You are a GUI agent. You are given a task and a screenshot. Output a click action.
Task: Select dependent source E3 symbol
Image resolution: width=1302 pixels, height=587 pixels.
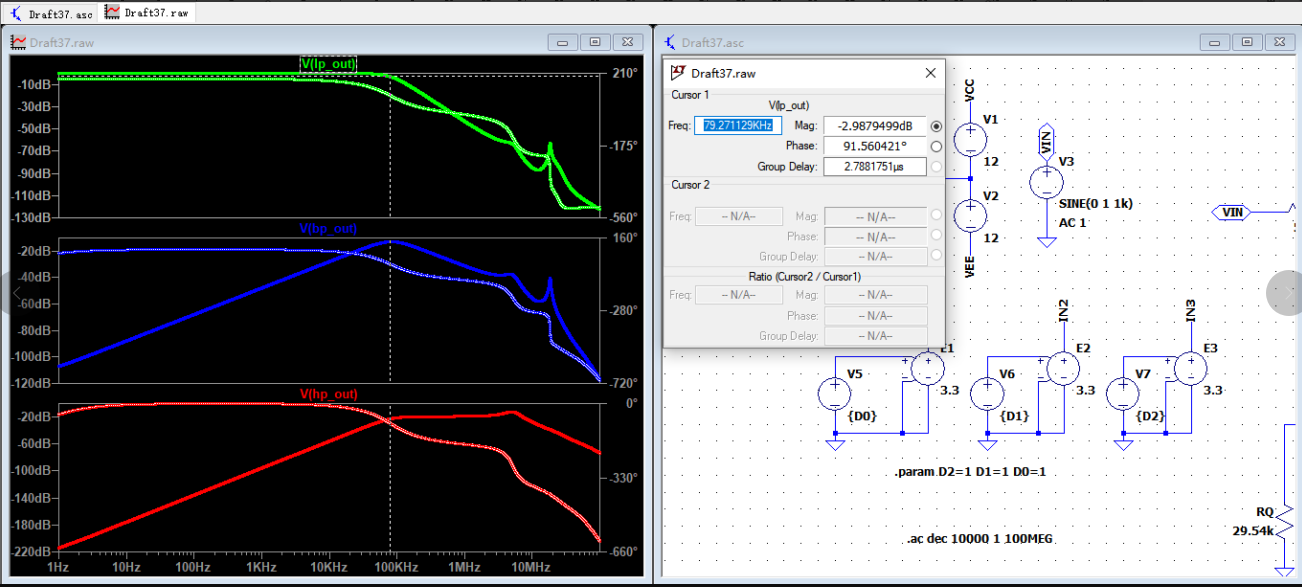click(x=1190, y=369)
